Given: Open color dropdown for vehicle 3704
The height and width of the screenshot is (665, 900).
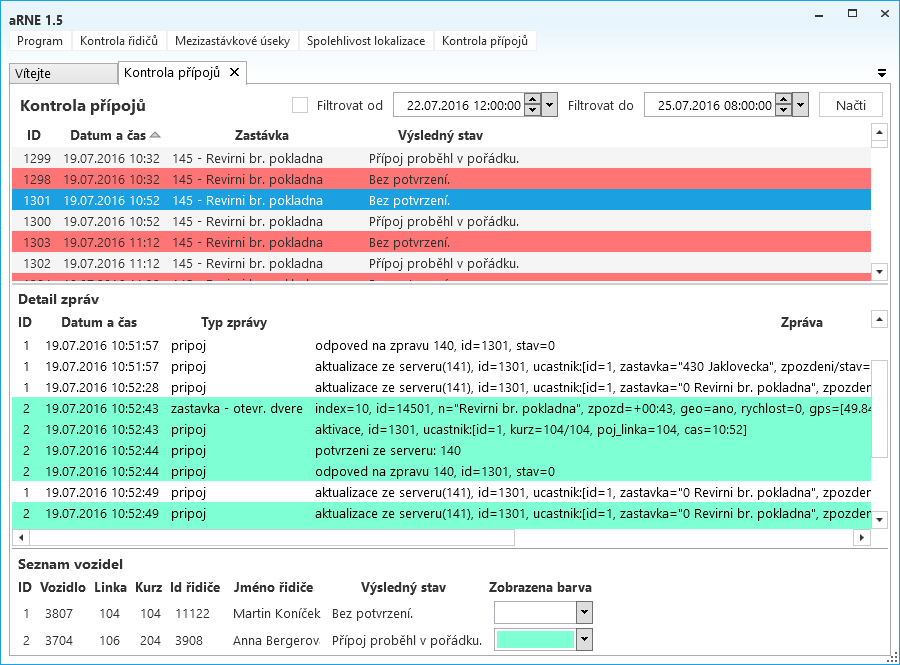Looking at the screenshot, I should pyautogui.click(x=584, y=639).
